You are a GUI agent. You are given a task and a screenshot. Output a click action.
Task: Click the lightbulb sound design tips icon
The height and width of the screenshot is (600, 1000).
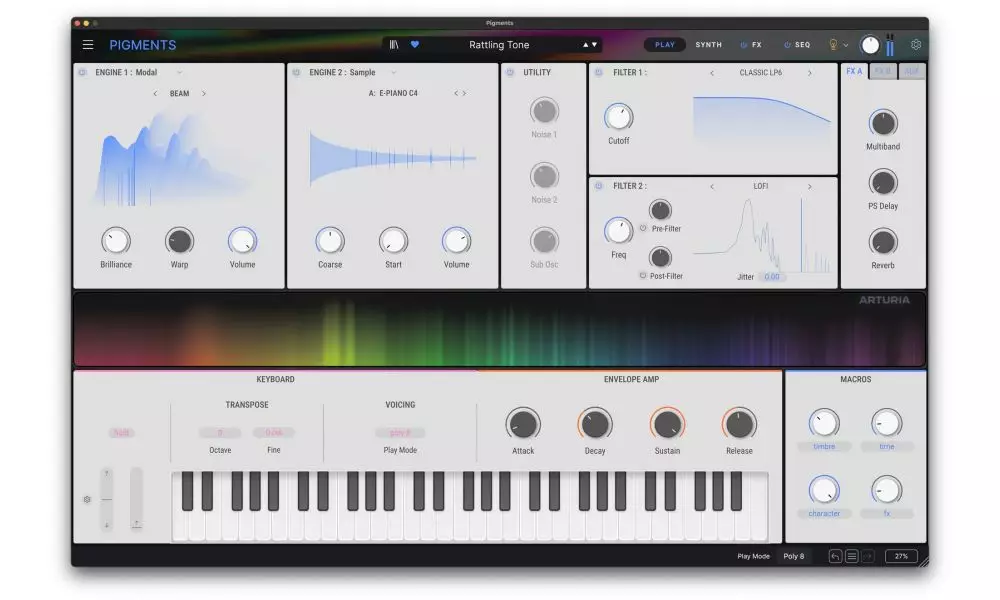coord(833,45)
